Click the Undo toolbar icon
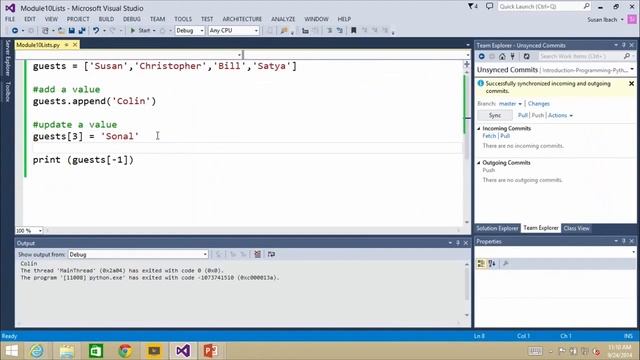640x360 pixels. click(x=96, y=31)
